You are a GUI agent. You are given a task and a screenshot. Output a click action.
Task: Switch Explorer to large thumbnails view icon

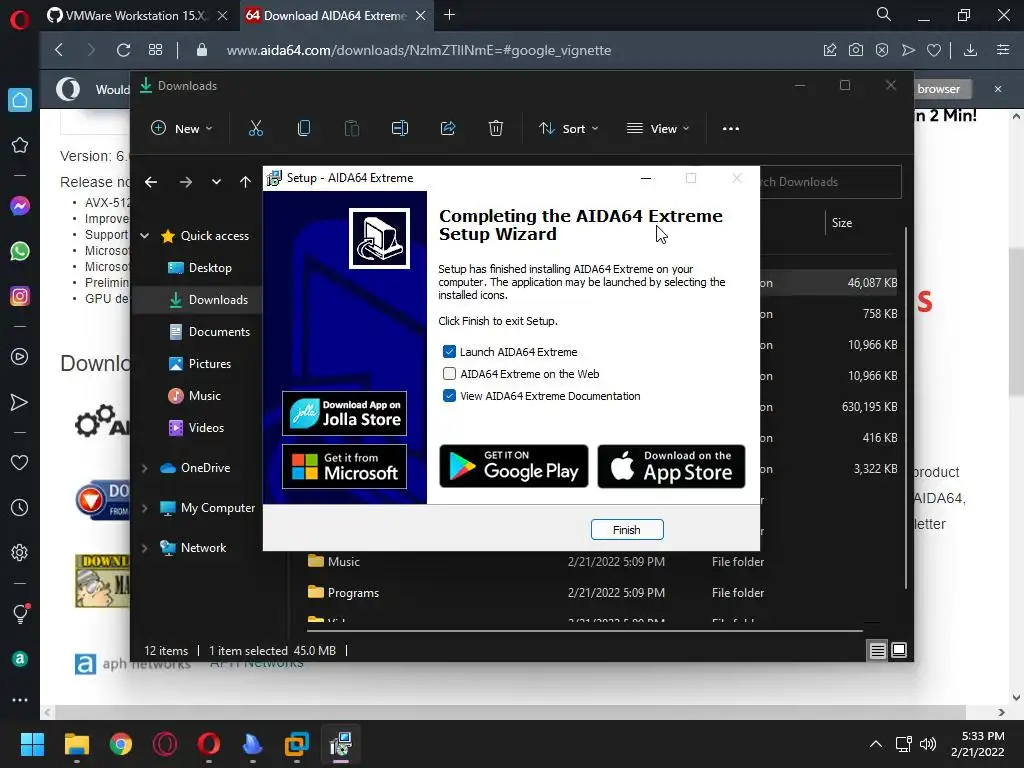(x=899, y=650)
